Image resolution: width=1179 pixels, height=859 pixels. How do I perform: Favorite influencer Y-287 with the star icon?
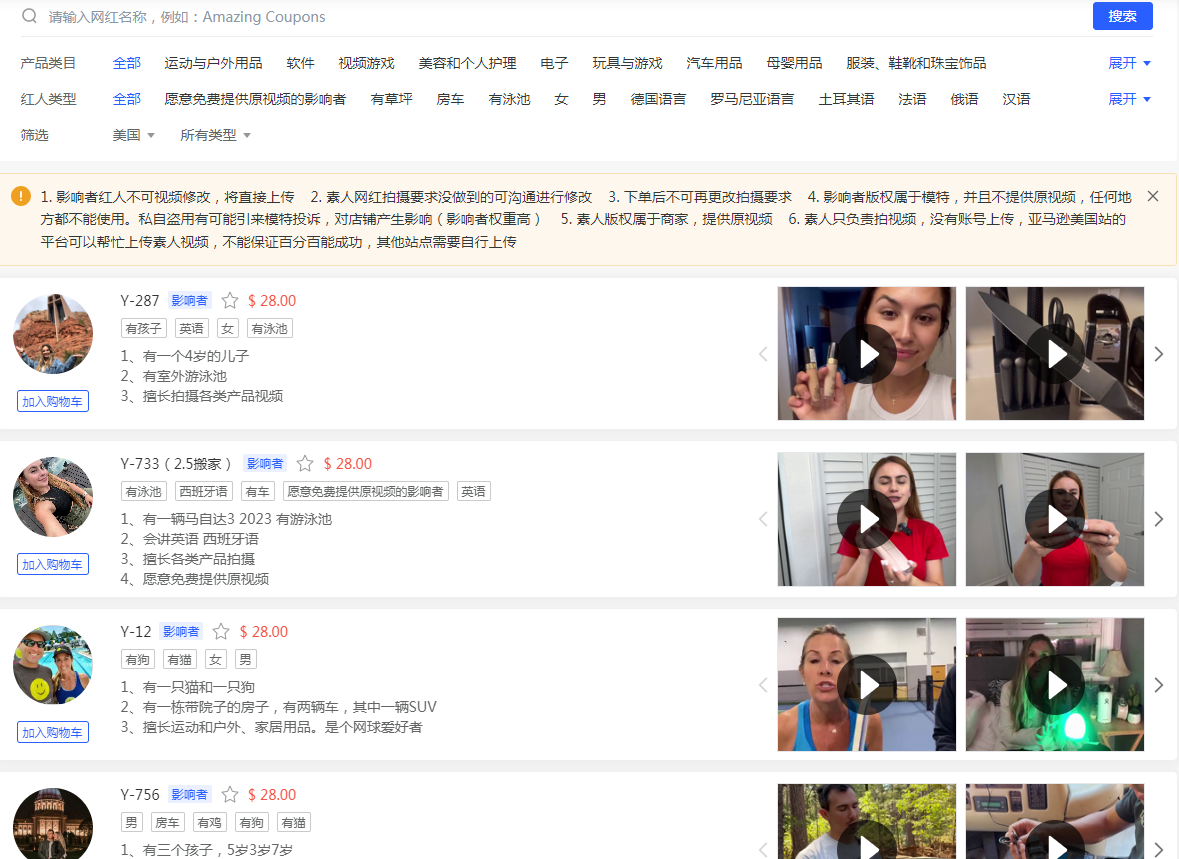[x=229, y=300]
